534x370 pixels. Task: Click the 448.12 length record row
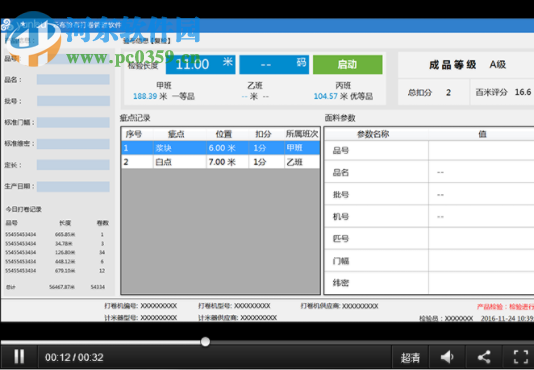54,262
